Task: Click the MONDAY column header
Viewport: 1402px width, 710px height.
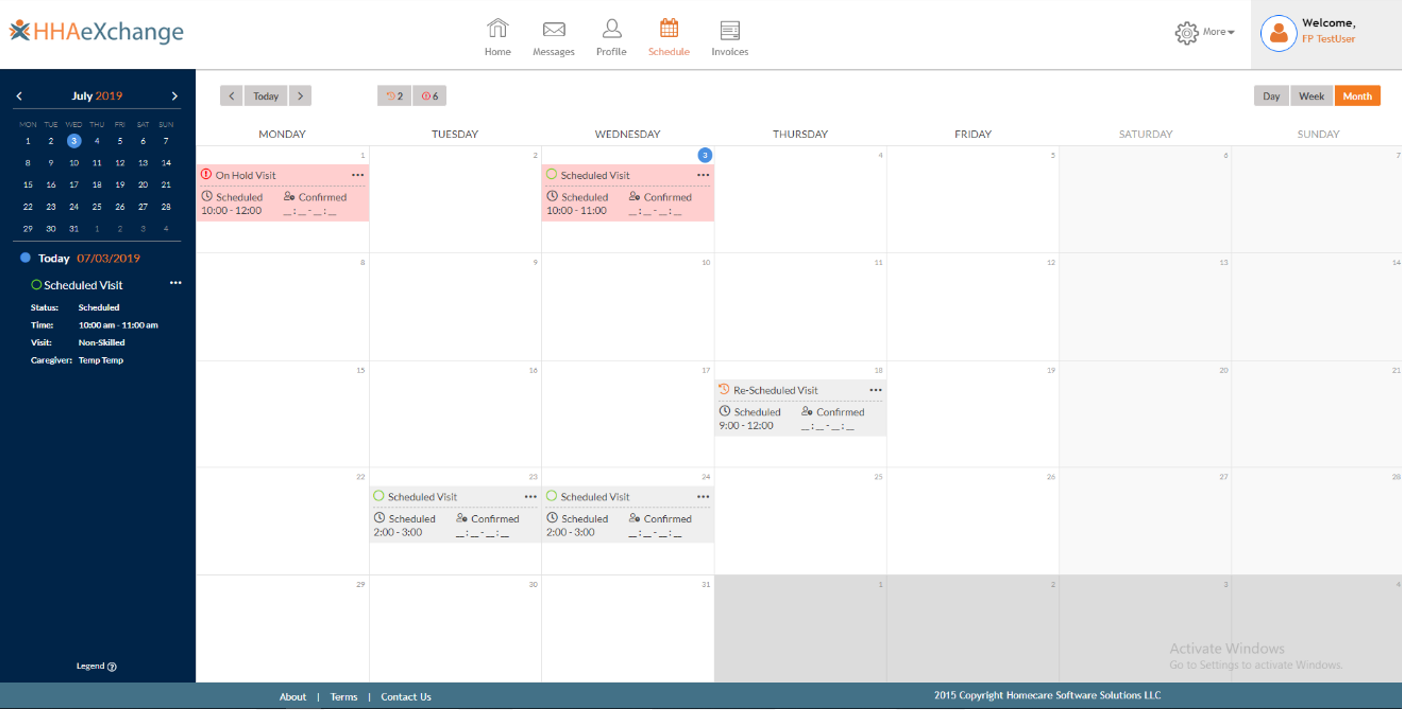Action: [282, 134]
